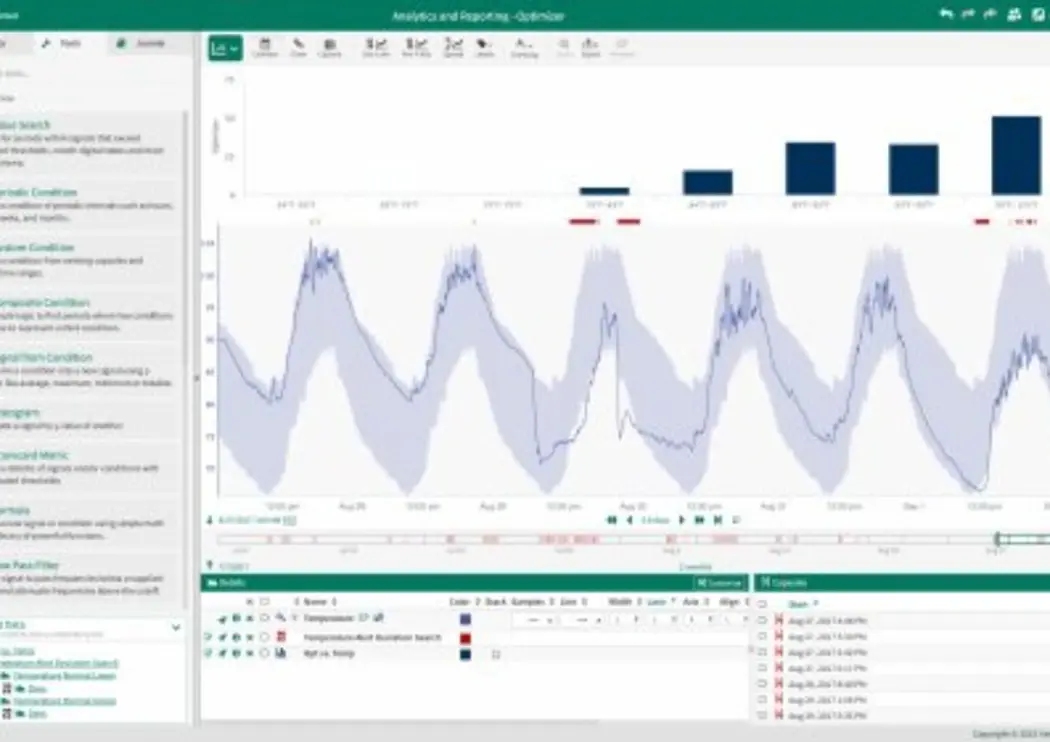Click the icon beside Temperature-Best Duration Search
This screenshot has height=742, width=1050.
click(x=281, y=636)
